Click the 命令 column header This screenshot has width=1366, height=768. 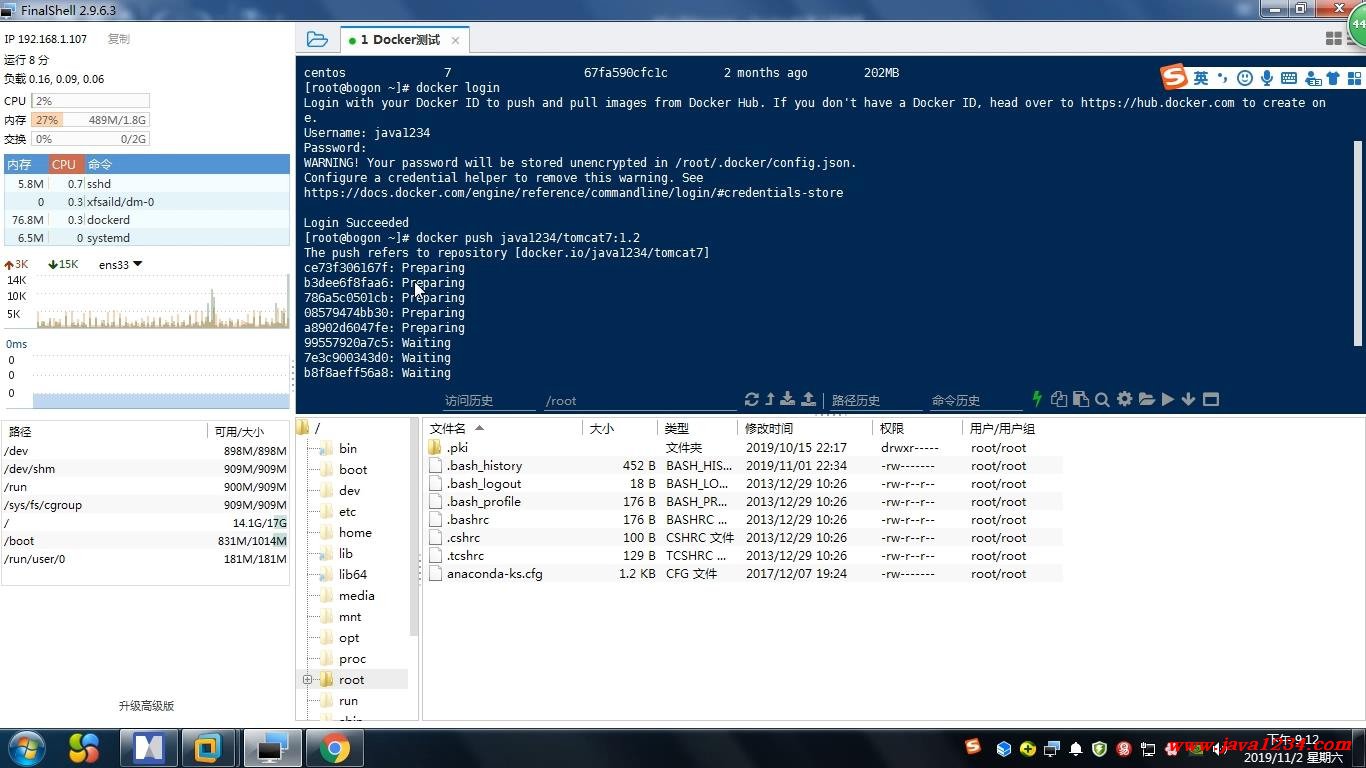pos(186,164)
